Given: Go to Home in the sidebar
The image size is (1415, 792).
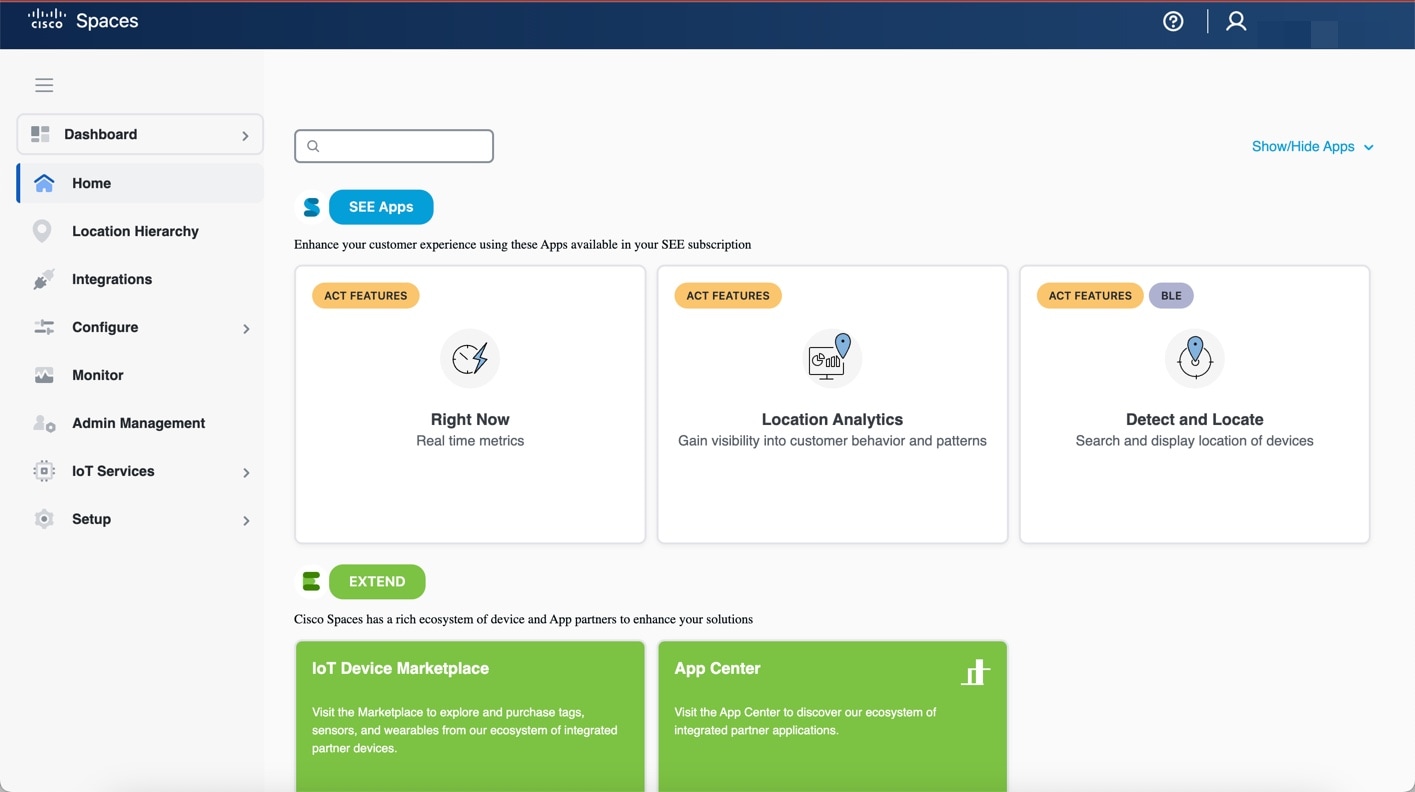Looking at the screenshot, I should pyautogui.click(x=140, y=183).
